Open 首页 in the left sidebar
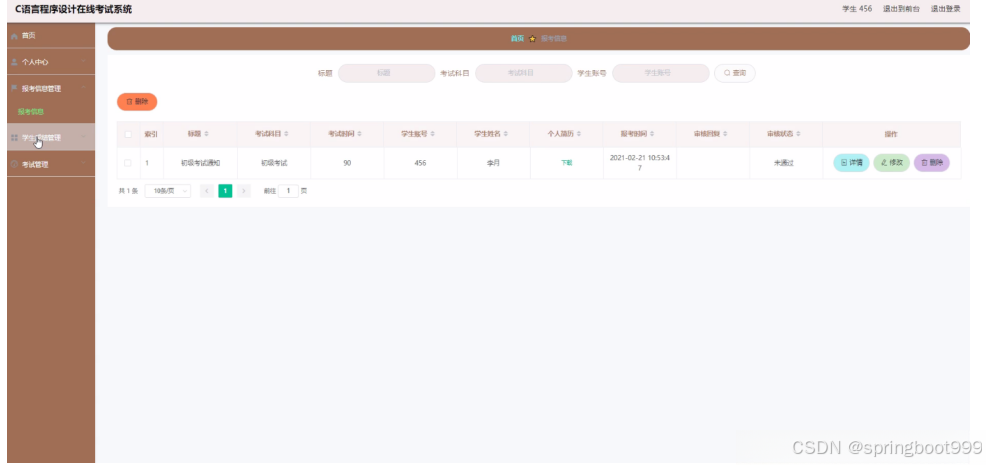The width and height of the screenshot is (986, 465). 51,36
